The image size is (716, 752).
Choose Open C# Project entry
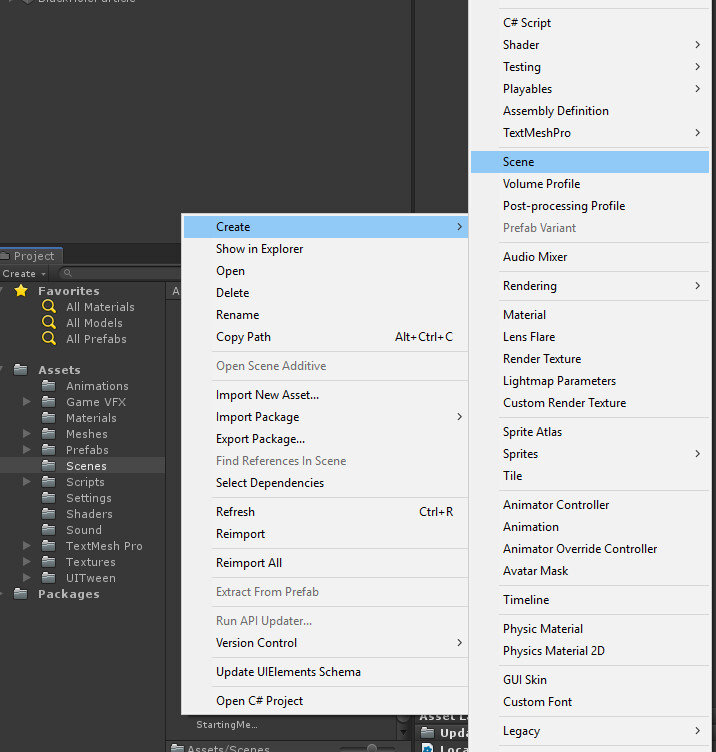[x=326, y=701]
